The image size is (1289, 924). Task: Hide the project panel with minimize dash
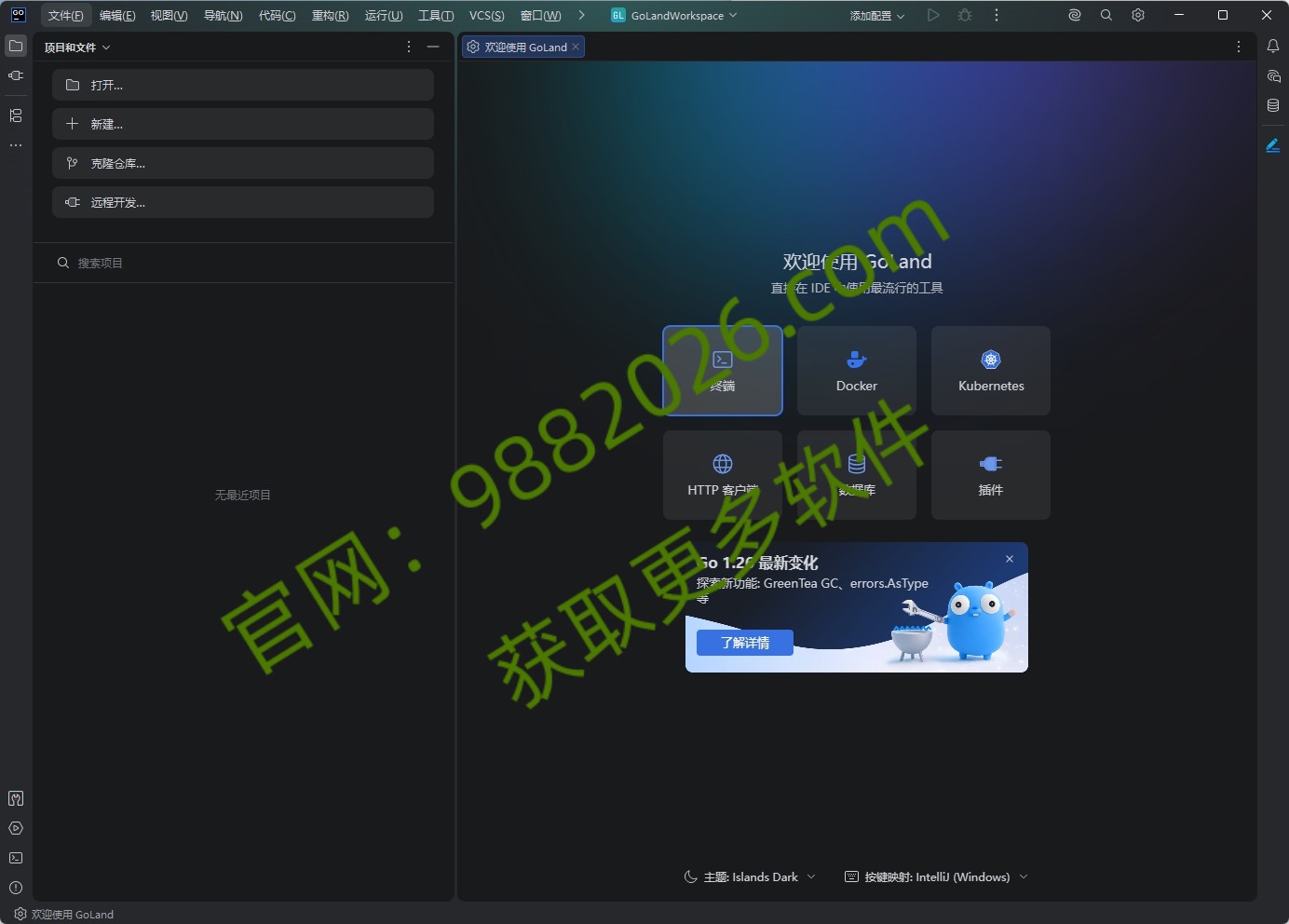tap(433, 47)
